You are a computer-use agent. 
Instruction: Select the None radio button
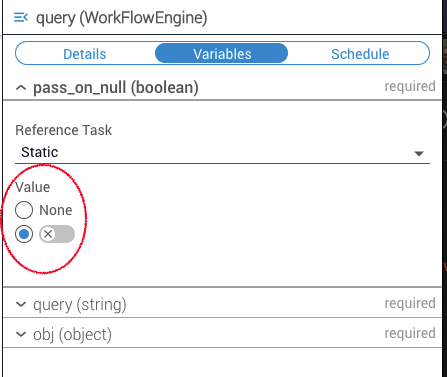click(24, 210)
